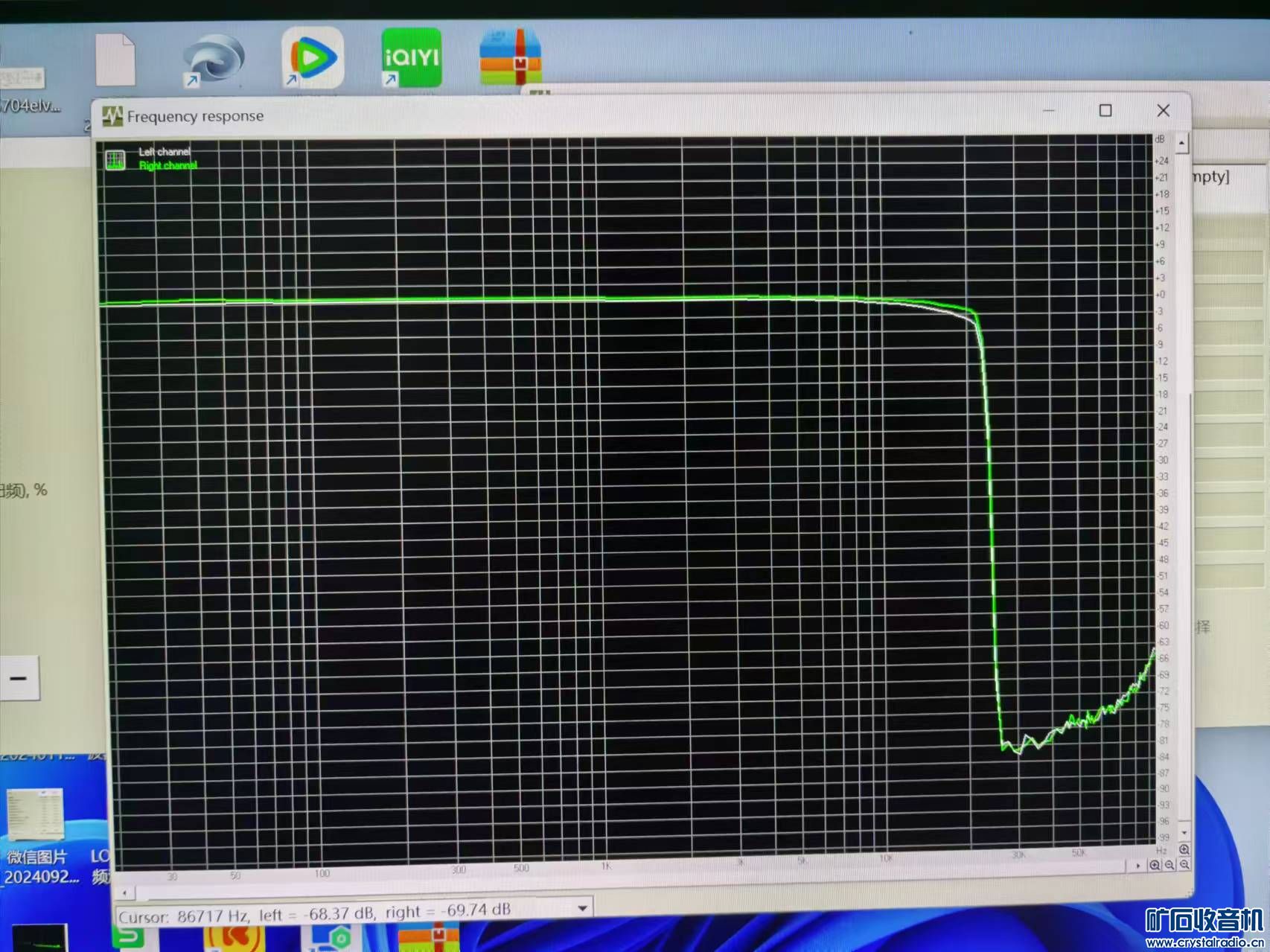Click the orange circular icon below the cursor readout
This screenshot has height=952, width=1270.
pyautogui.click(x=234, y=937)
